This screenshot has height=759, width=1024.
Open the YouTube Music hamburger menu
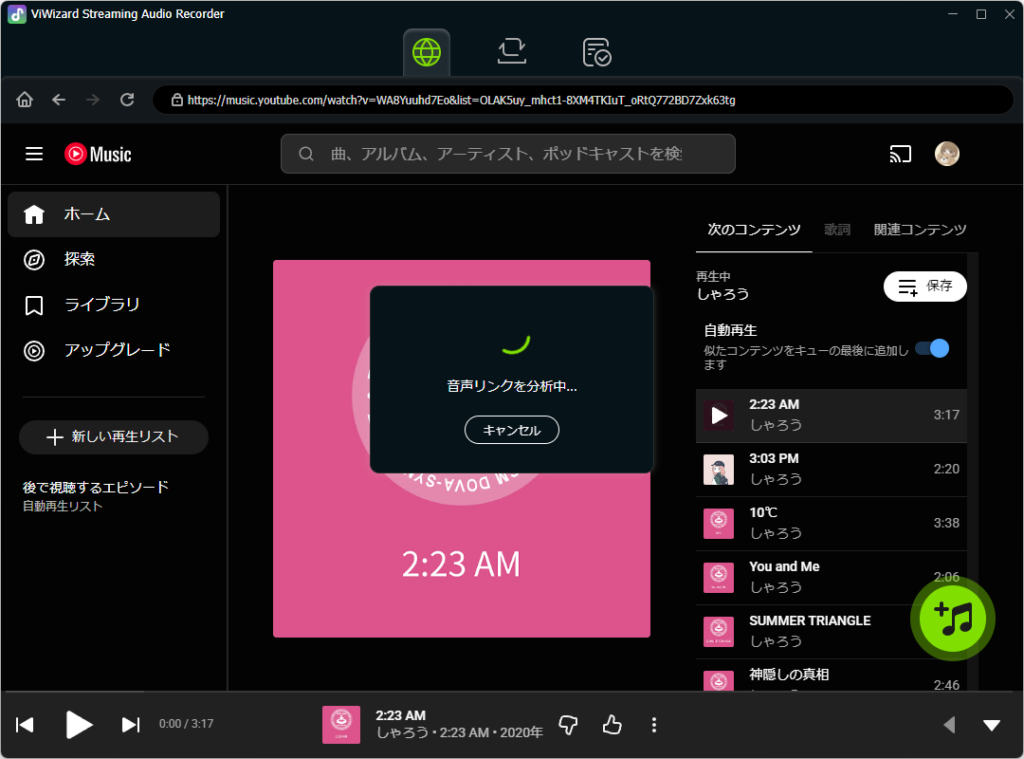pos(34,154)
